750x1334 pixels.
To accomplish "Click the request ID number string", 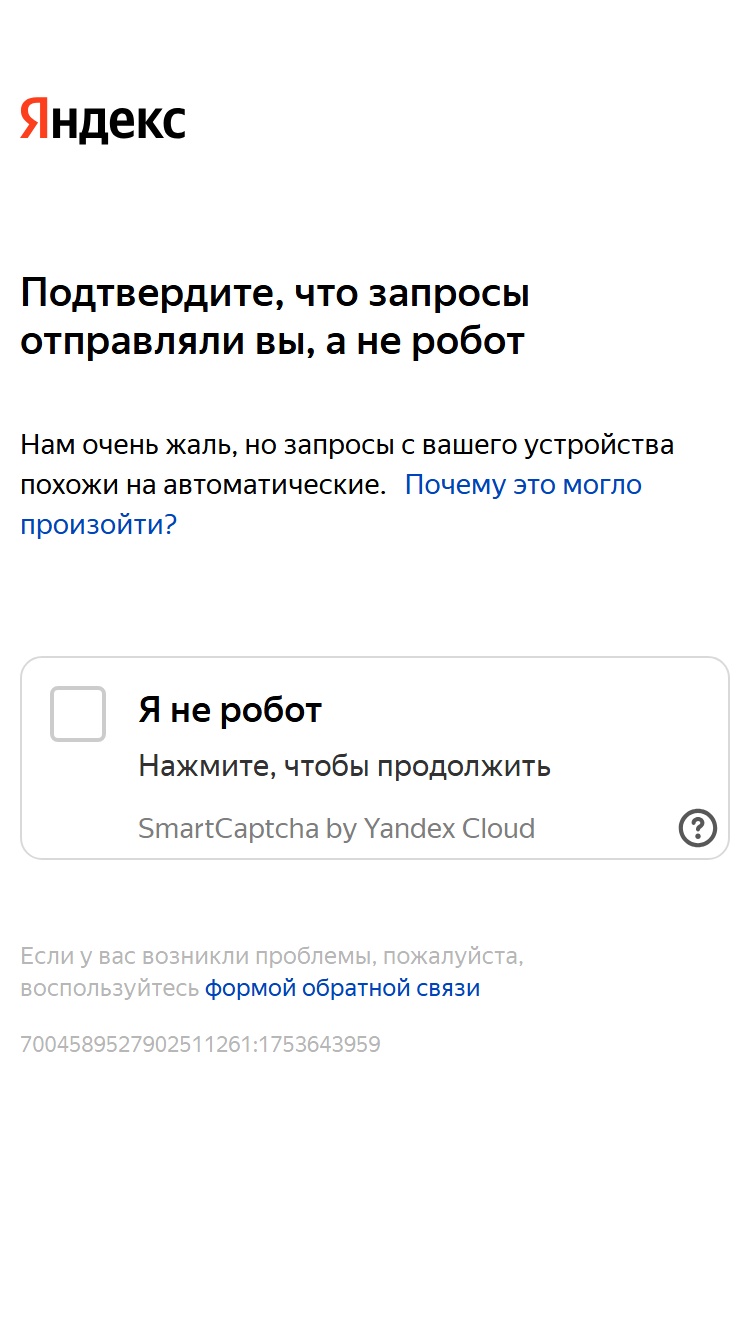I will coord(200,1045).
